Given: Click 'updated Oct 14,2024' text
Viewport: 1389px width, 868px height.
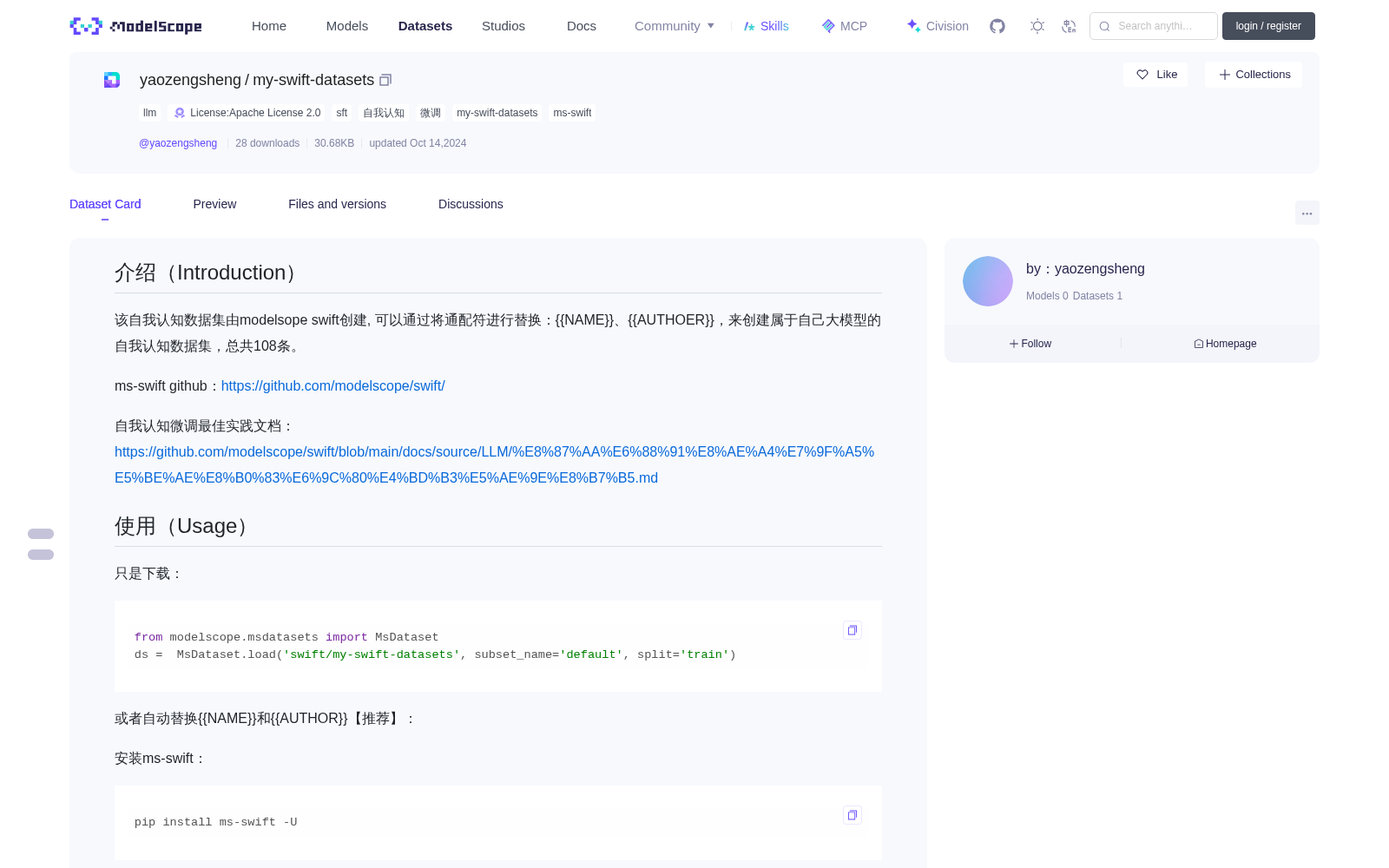Looking at the screenshot, I should click(418, 143).
